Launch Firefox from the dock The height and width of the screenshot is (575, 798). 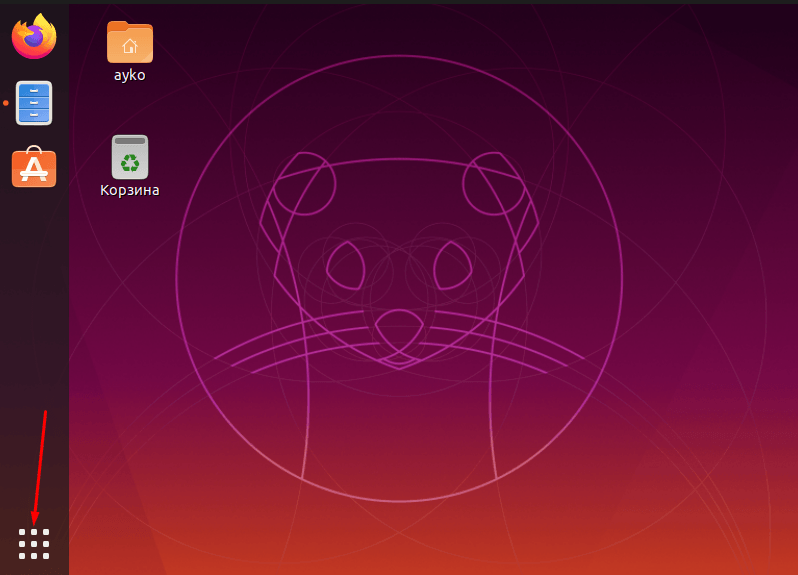pyautogui.click(x=34, y=37)
